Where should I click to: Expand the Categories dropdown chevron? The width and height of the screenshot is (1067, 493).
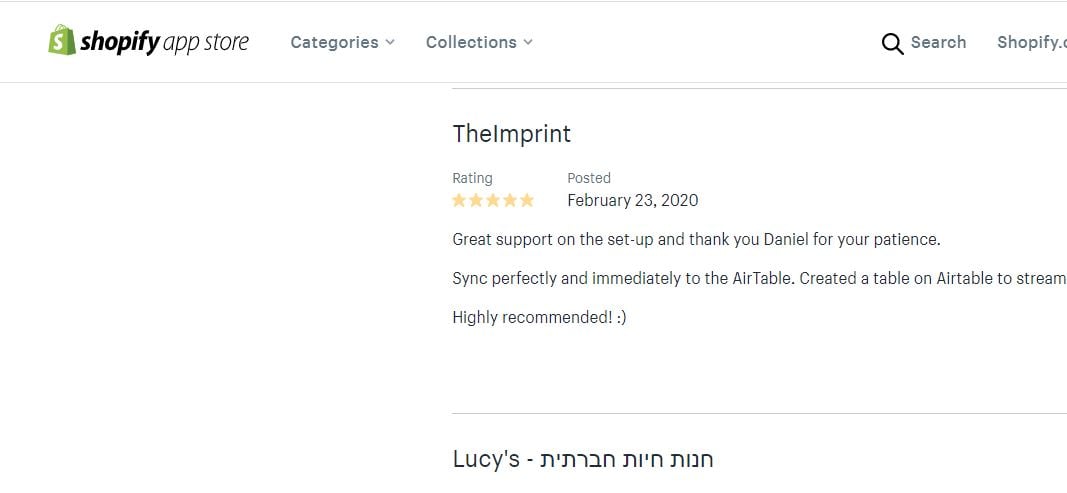tap(390, 42)
